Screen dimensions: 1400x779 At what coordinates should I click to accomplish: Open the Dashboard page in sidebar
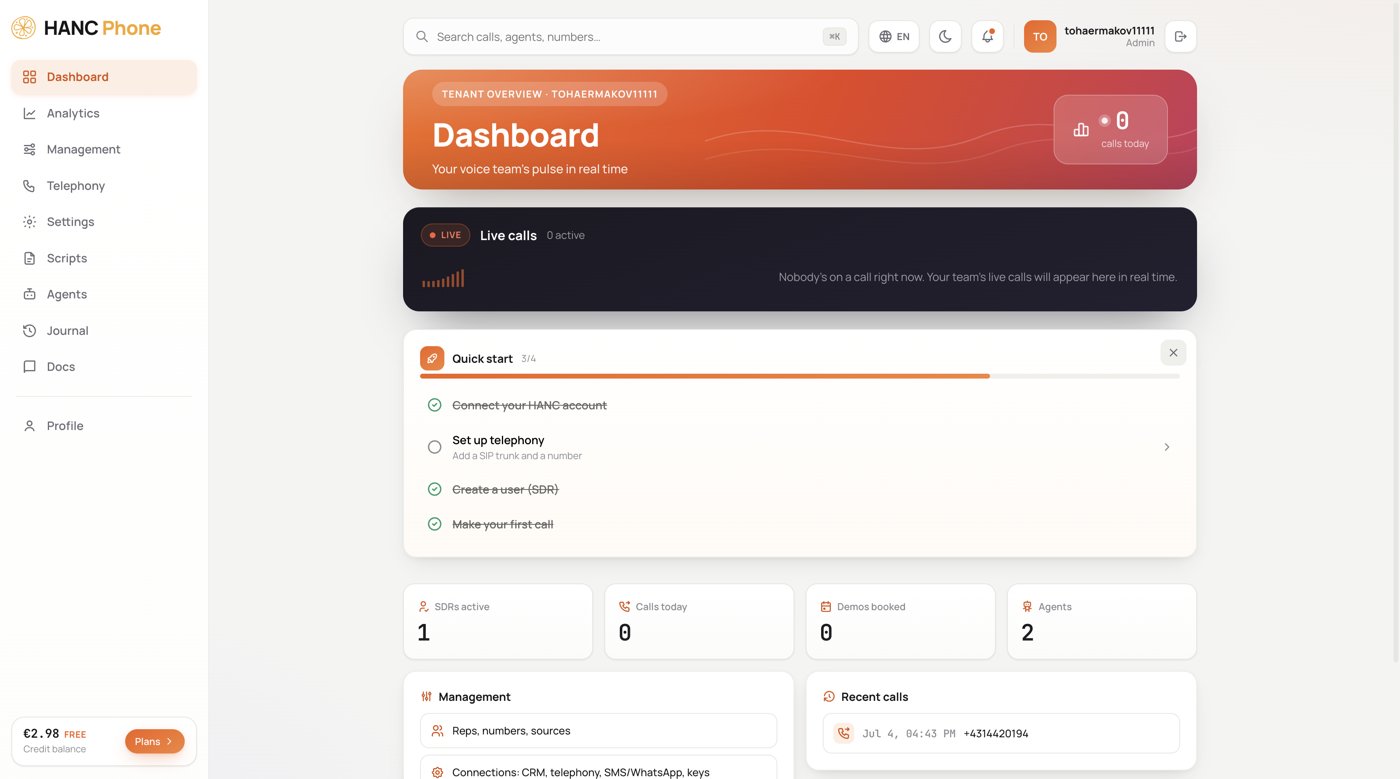point(104,77)
